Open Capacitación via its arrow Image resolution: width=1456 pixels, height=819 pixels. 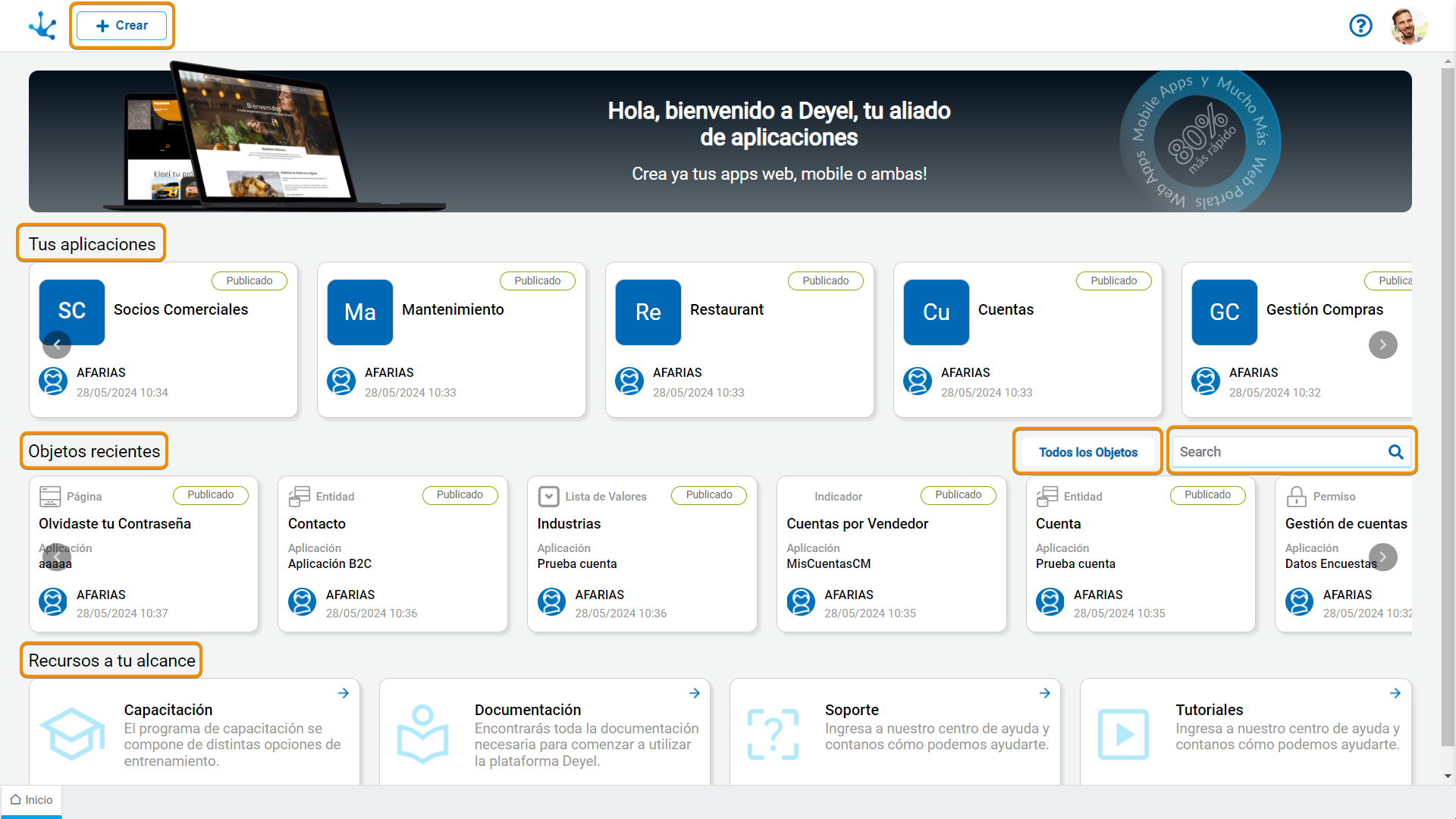click(x=344, y=693)
